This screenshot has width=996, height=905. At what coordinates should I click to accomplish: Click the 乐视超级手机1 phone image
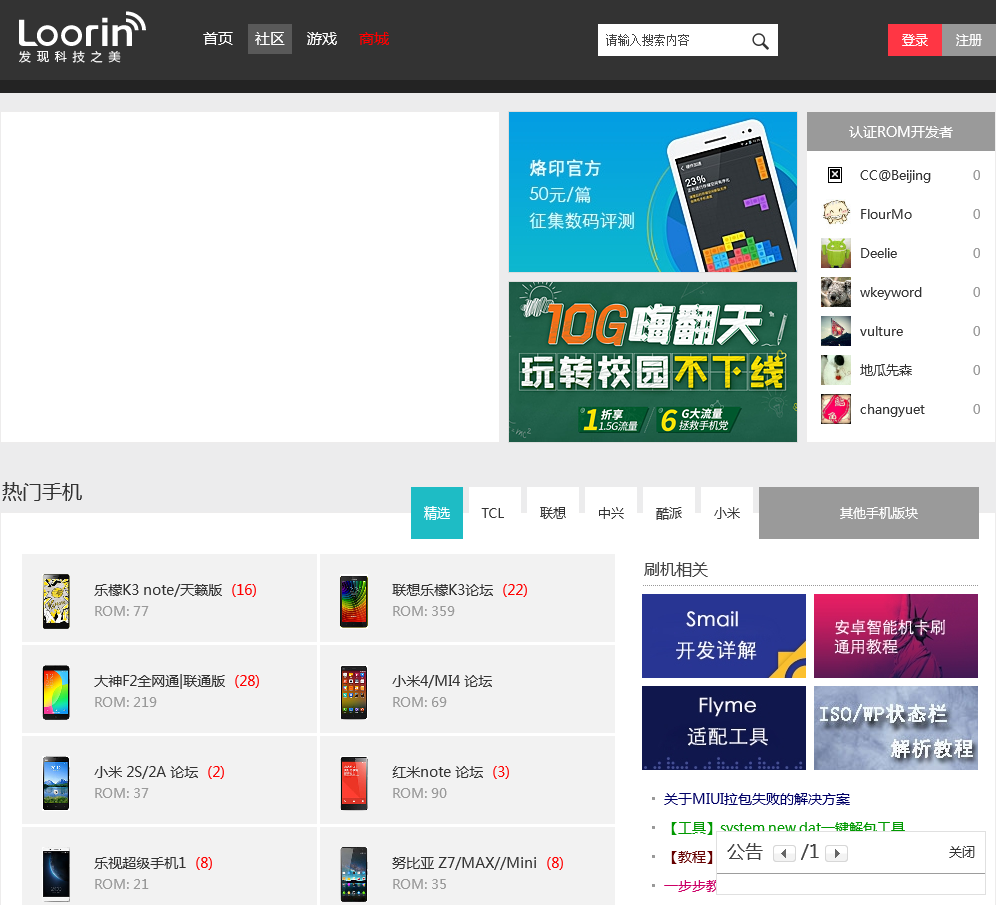click(x=56, y=875)
